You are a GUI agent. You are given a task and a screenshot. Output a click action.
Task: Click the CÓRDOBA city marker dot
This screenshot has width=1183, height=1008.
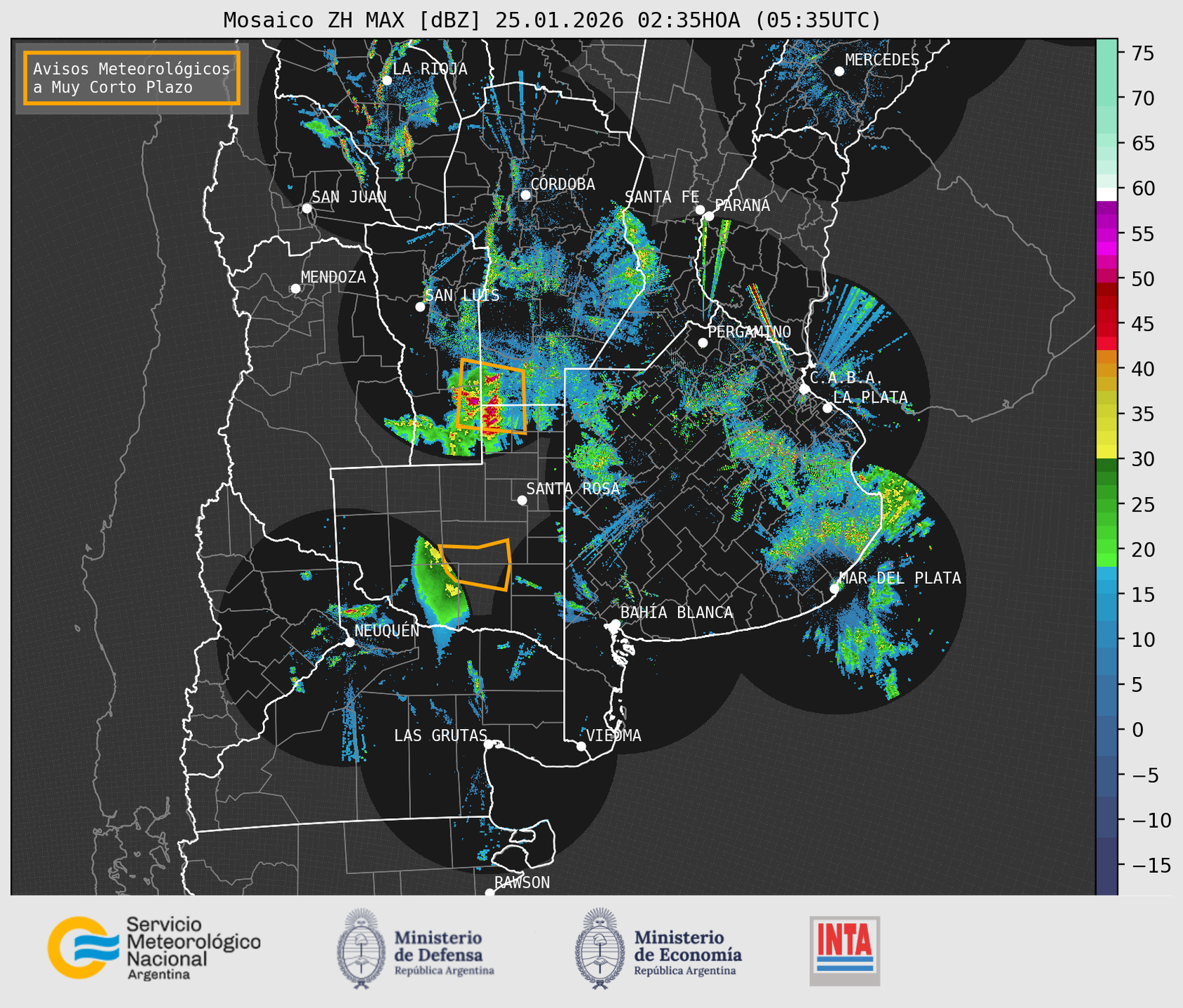point(525,195)
